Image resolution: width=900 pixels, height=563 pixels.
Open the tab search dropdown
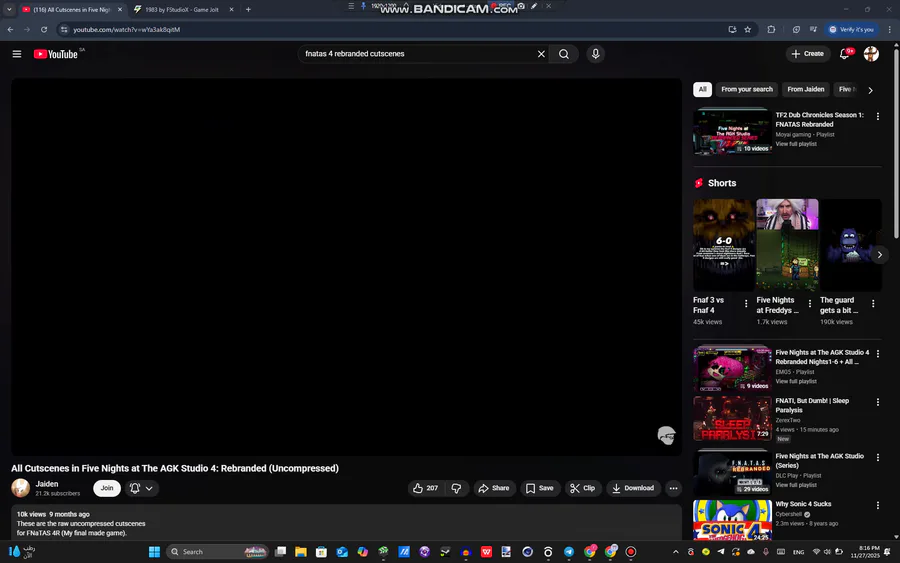9,9
